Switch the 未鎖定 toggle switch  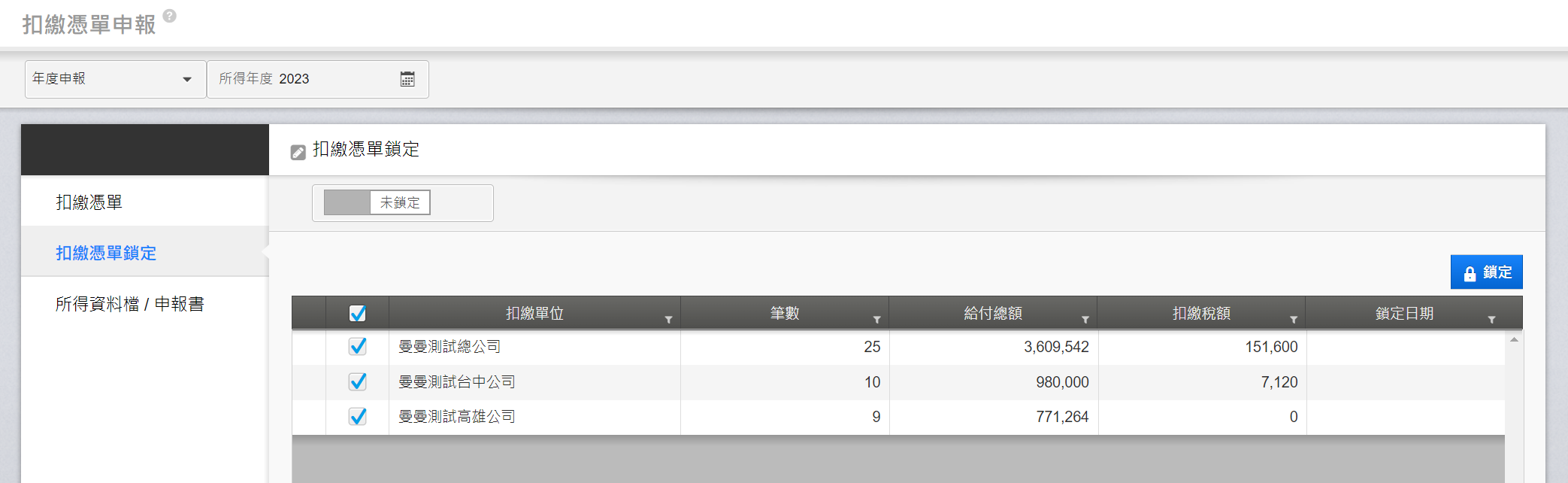tap(377, 202)
